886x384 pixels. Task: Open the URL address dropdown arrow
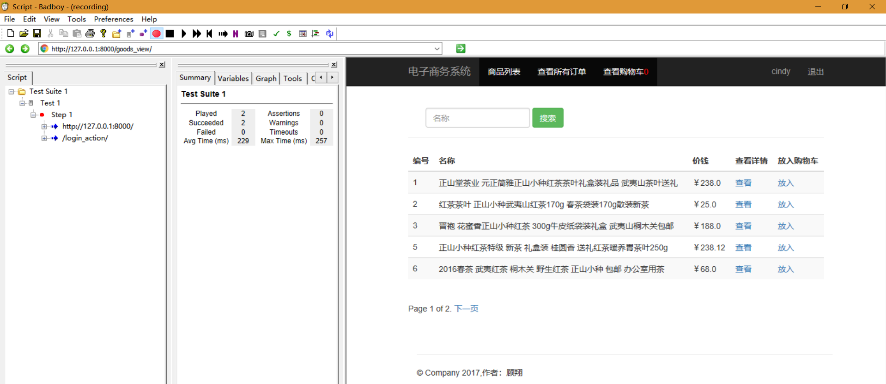437,49
